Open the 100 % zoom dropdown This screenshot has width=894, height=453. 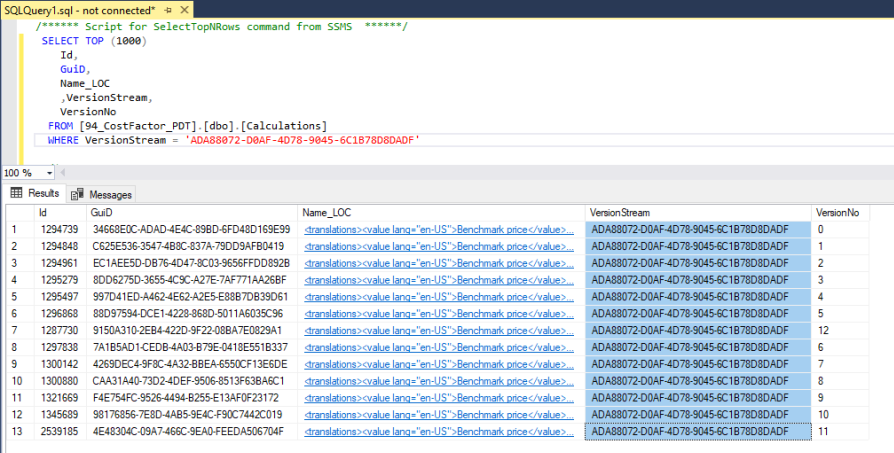tap(49, 173)
